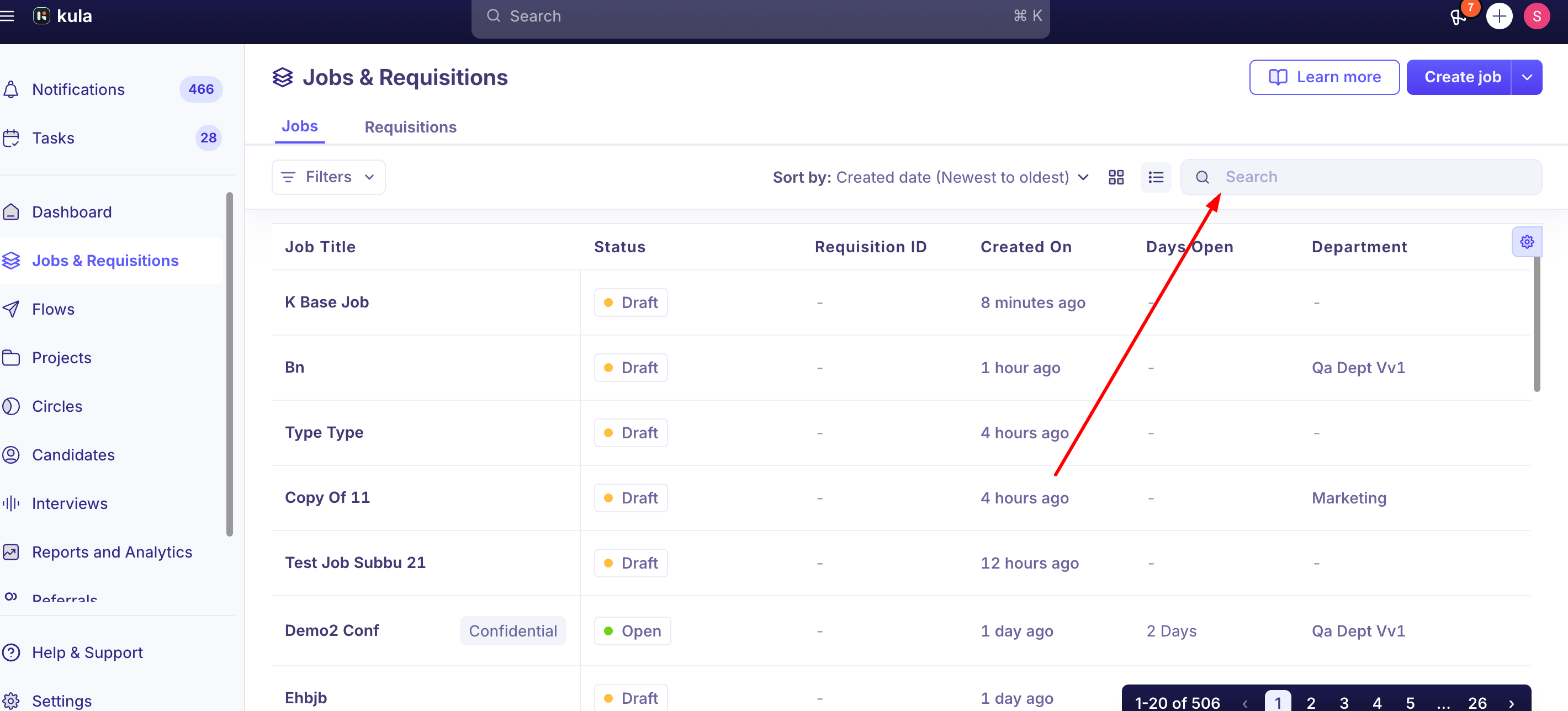Switch to grid view layout

[1116, 177]
